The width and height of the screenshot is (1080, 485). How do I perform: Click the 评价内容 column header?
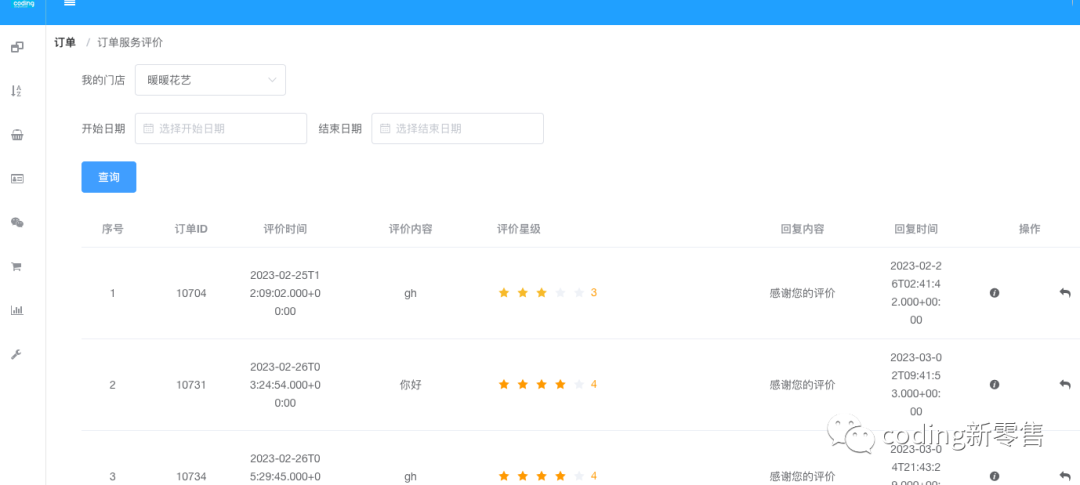pos(411,229)
